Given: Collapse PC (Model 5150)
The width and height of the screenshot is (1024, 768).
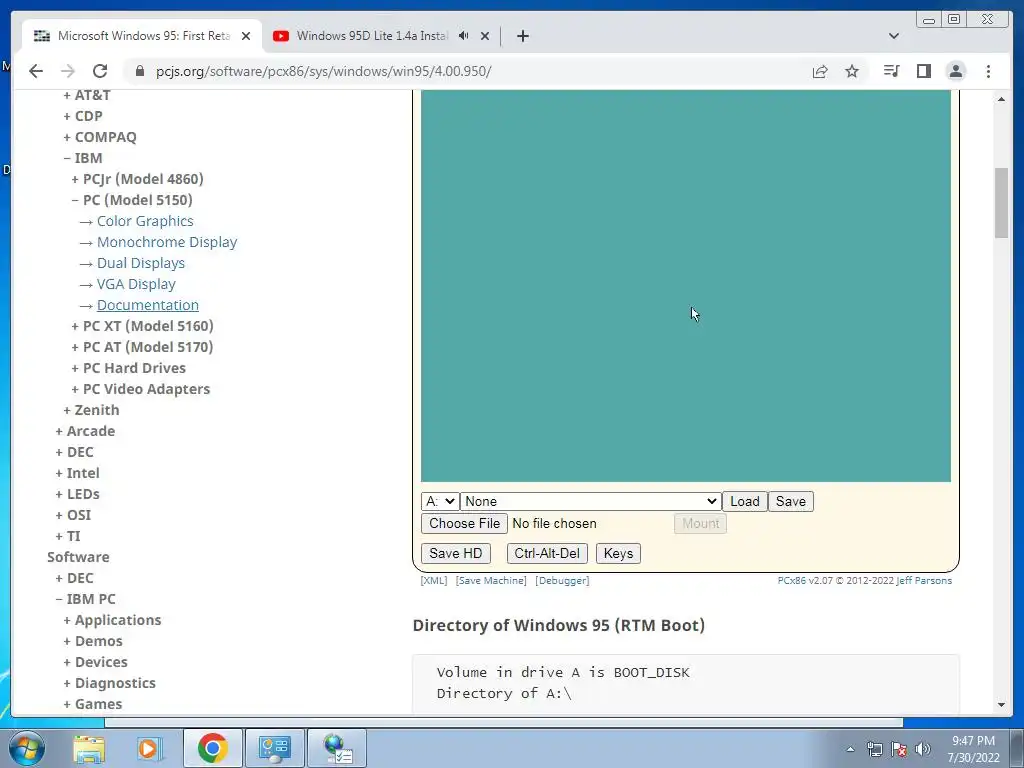Looking at the screenshot, I should (x=132, y=200).
